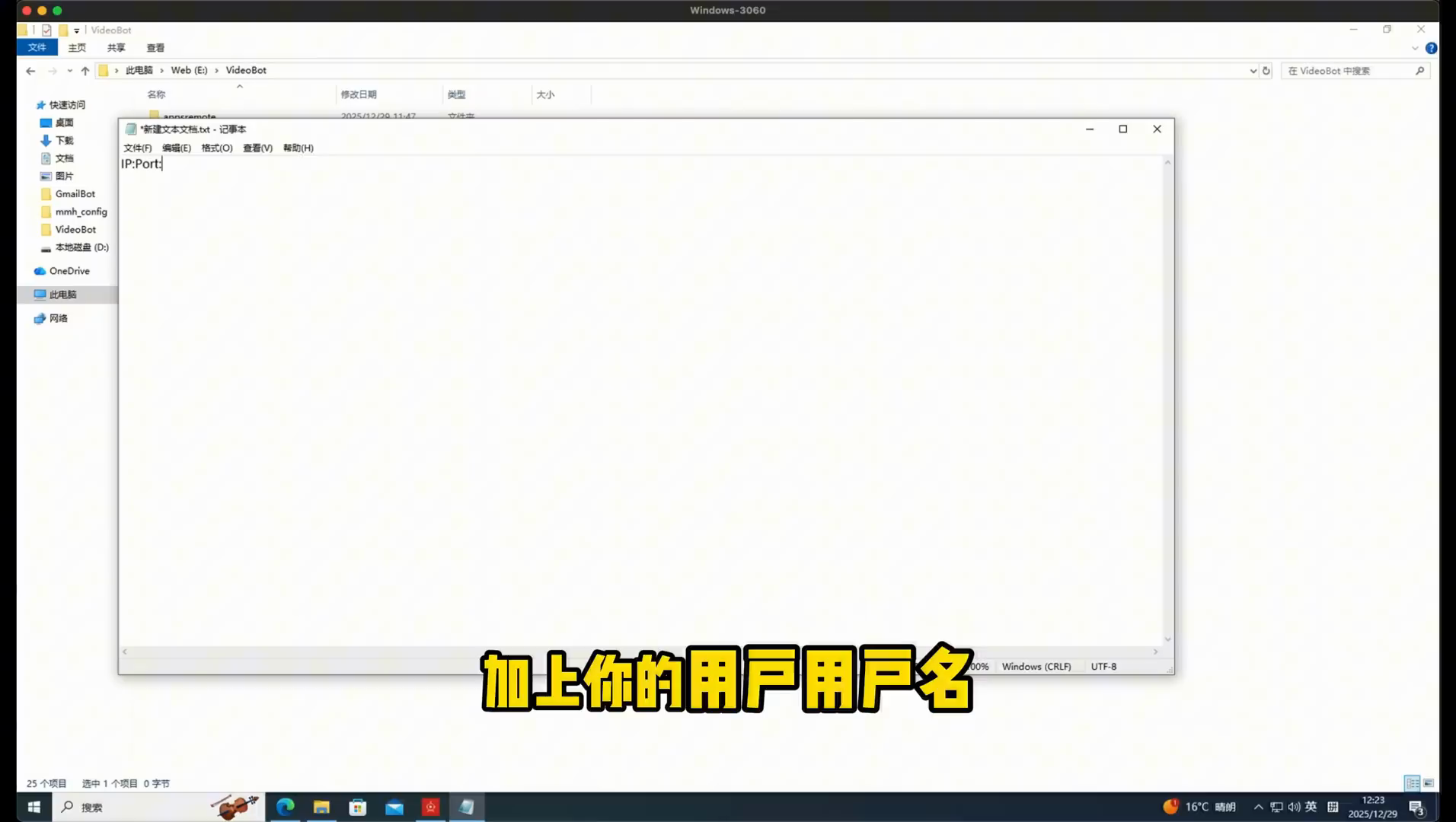Image resolution: width=1456 pixels, height=822 pixels.
Task: Expand the address bar history dropdown
Action: point(1253,71)
